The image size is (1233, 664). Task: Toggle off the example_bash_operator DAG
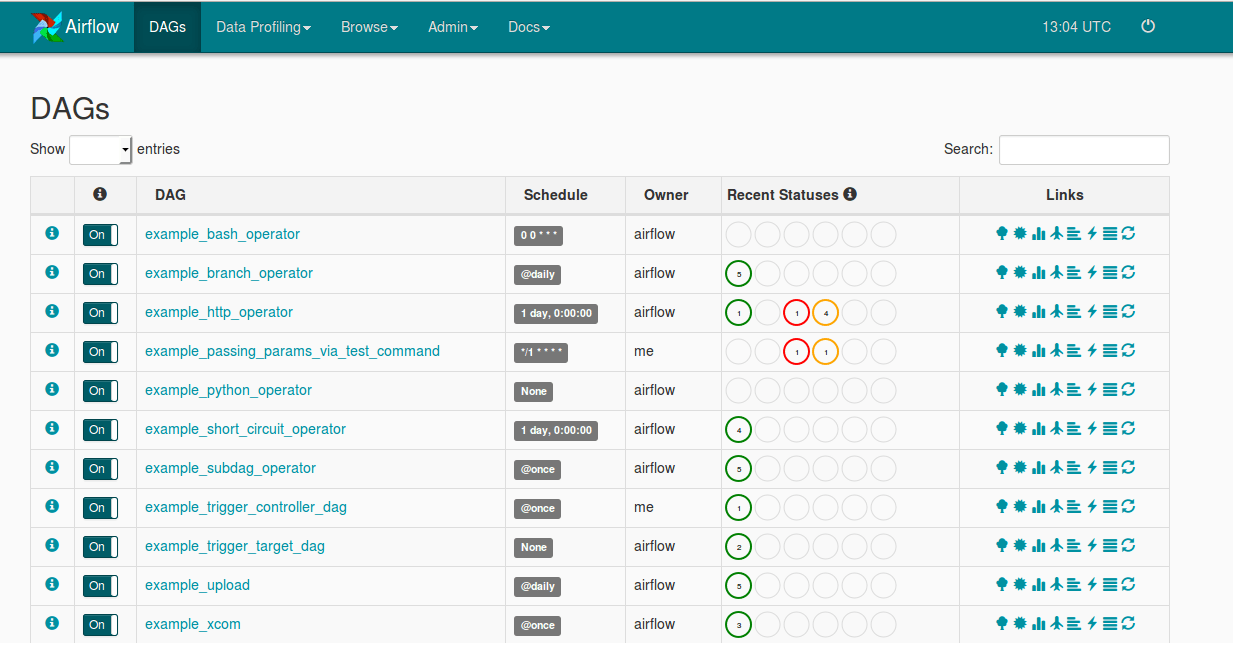point(100,234)
